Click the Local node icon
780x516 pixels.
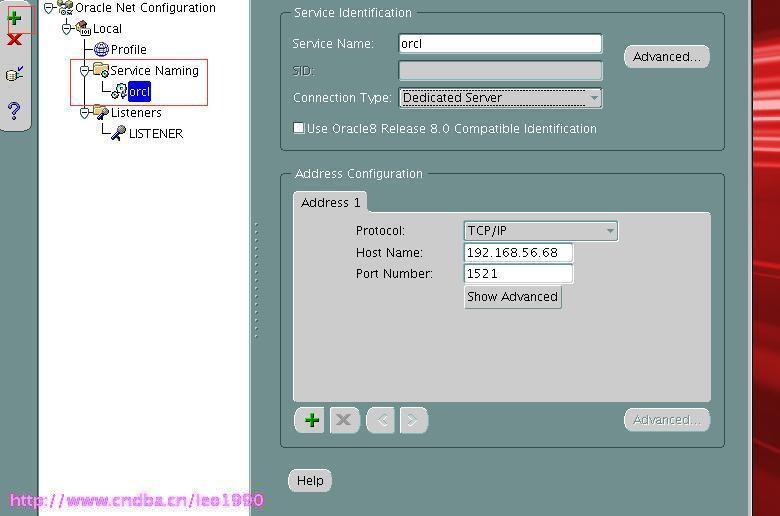point(83,28)
